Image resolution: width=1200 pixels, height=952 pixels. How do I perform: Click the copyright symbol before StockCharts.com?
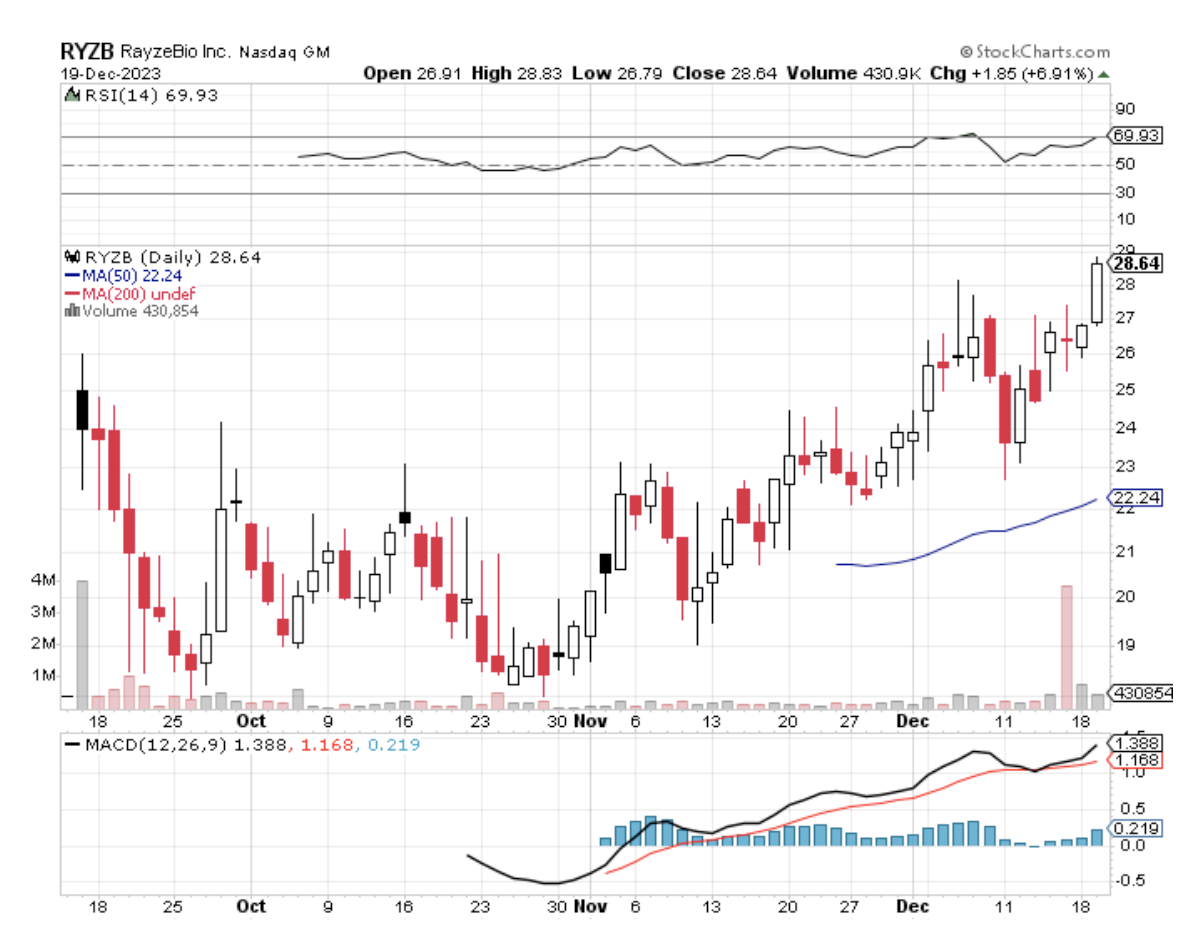(965, 52)
